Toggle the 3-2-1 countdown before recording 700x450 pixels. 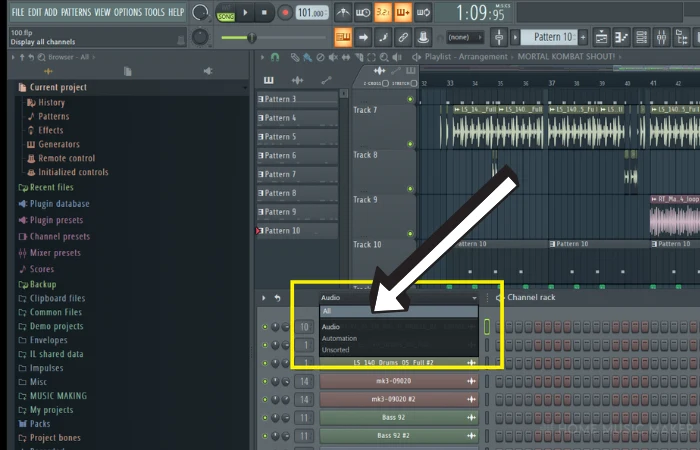click(x=383, y=12)
